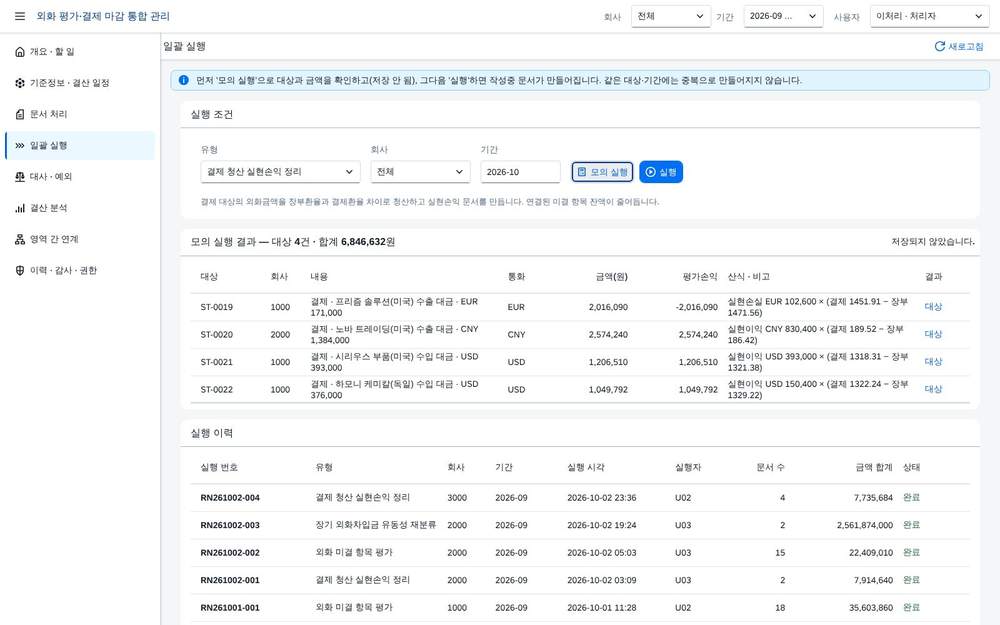Viewport: 1000px width, 625px height.
Task: Open the 결산 분석 page
Action: [x=80, y=208]
